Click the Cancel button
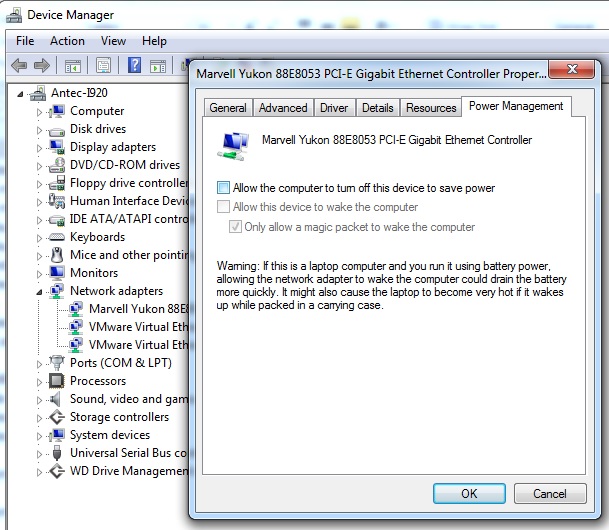The height and width of the screenshot is (530, 609). [549, 493]
